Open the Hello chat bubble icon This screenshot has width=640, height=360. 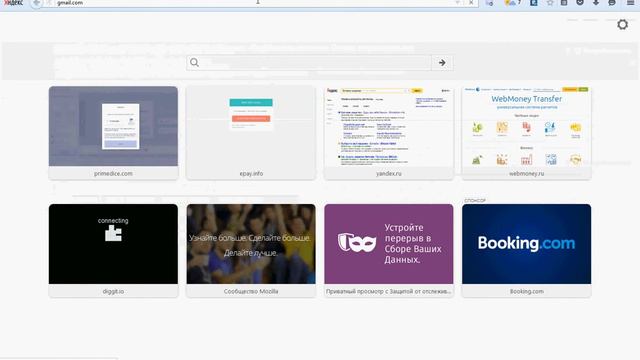pos(612,3)
